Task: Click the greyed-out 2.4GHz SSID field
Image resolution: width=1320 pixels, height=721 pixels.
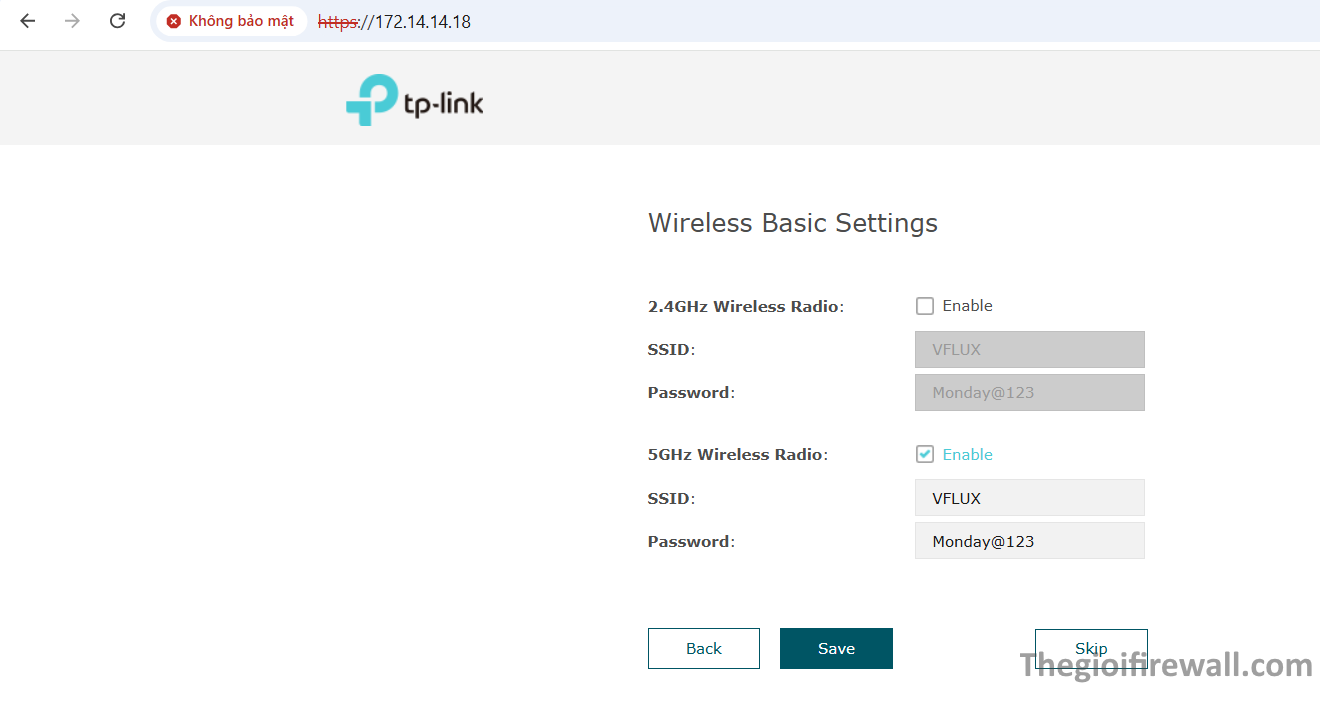Action: pyautogui.click(x=1029, y=350)
